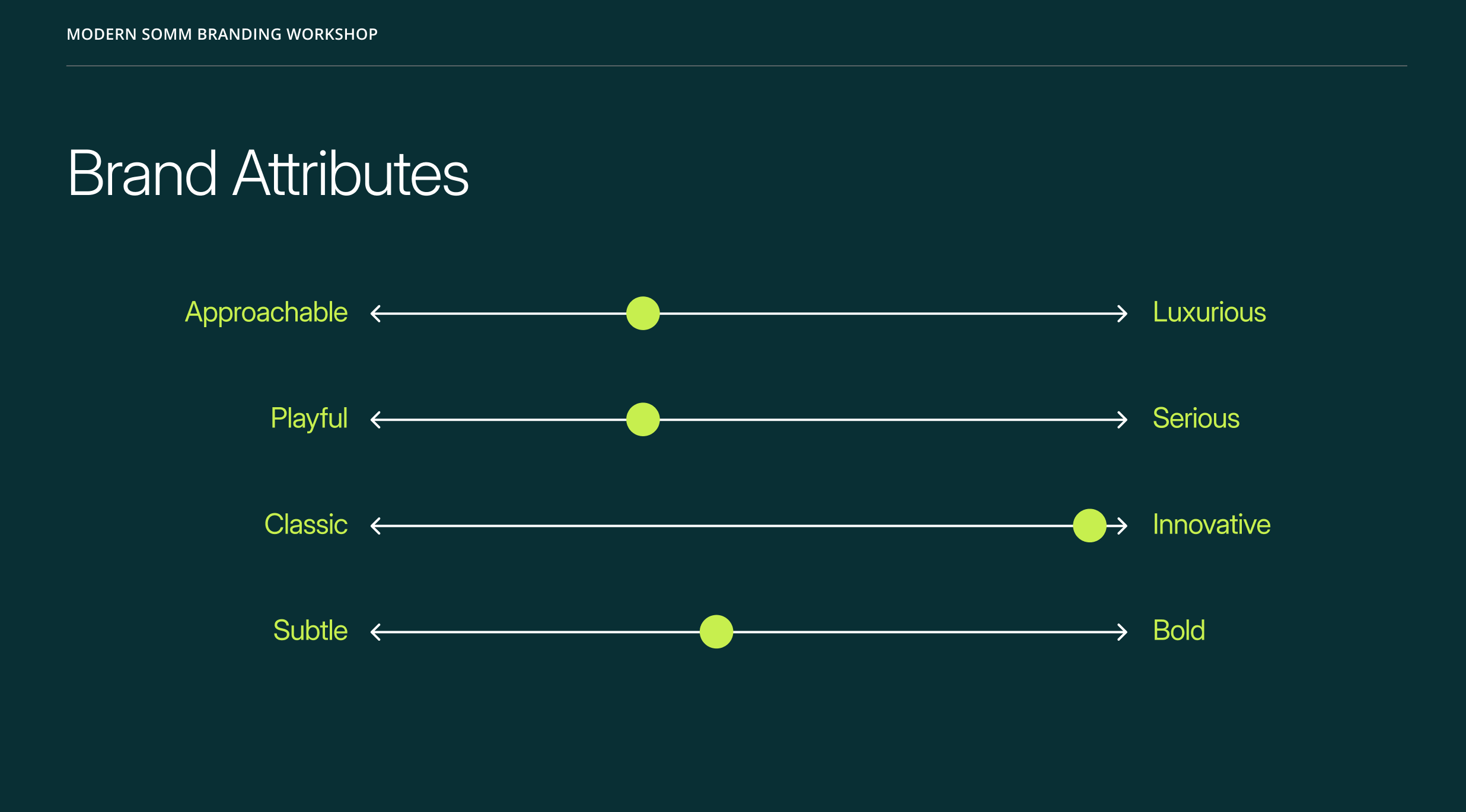Click the Innovative text label

(x=1212, y=525)
